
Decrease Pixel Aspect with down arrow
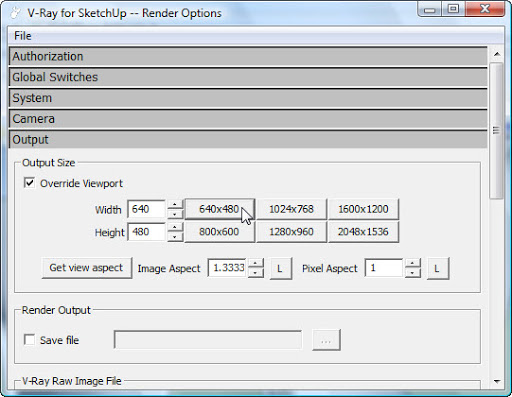(413, 273)
